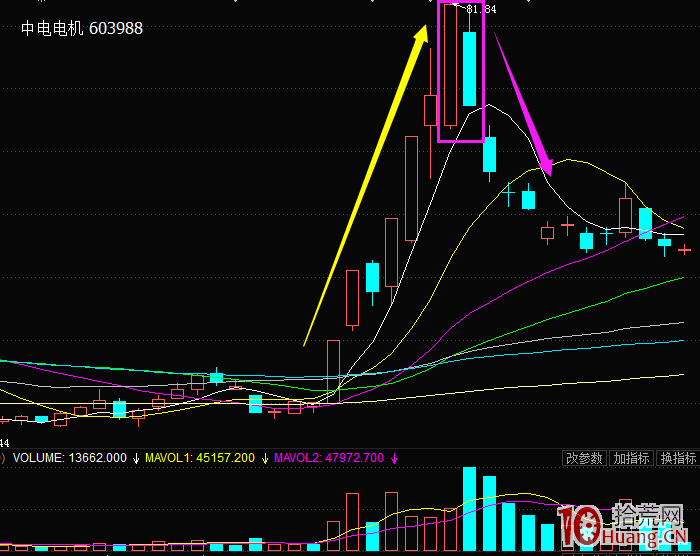Click the 加指标 button
700x556 pixels.
(x=632, y=458)
